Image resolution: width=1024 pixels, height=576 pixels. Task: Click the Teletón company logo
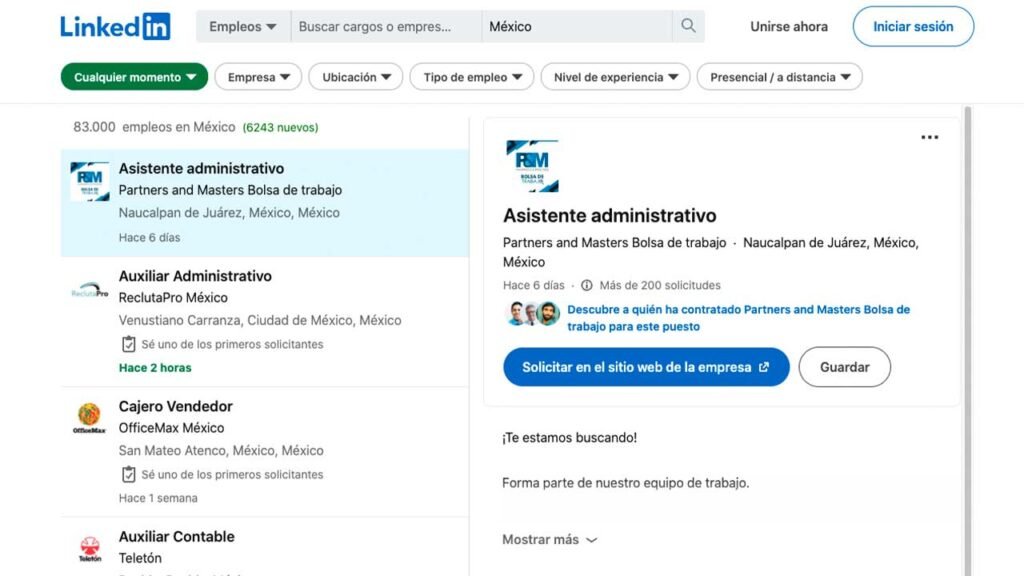pyautogui.click(x=89, y=549)
